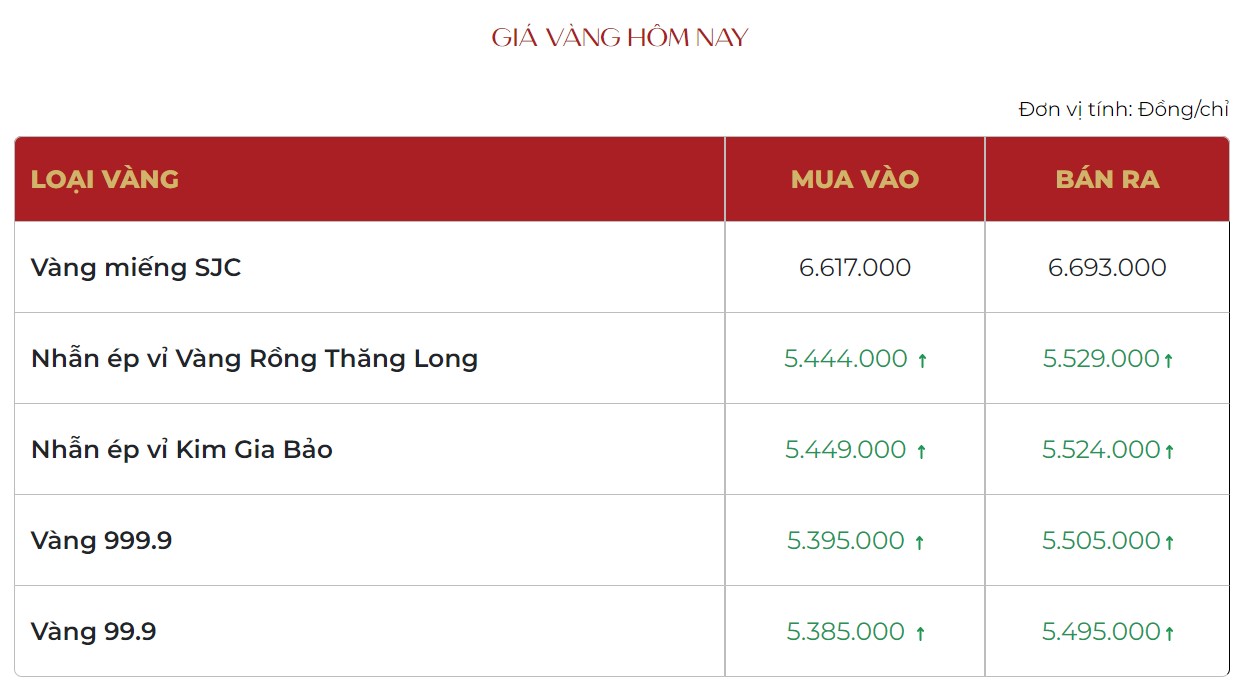Image resolution: width=1243 pixels, height=686 pixels.
Task: Click the GIÁ VÀNG HÔM NAY heading
Action: [x=620, y=38]
